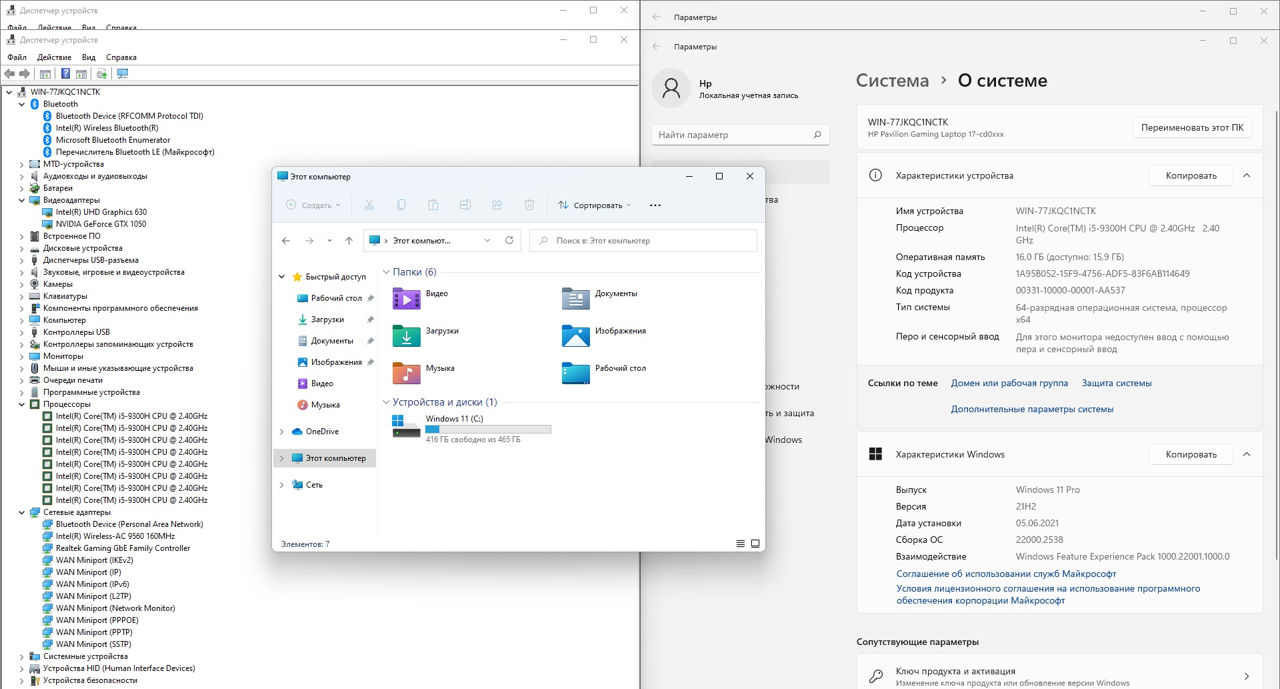Image resolution: width=1280 pixels, height=689 pixels.
Task: Expand OneDrive in the Explorer navigation pane
Action: click(282, 432)
